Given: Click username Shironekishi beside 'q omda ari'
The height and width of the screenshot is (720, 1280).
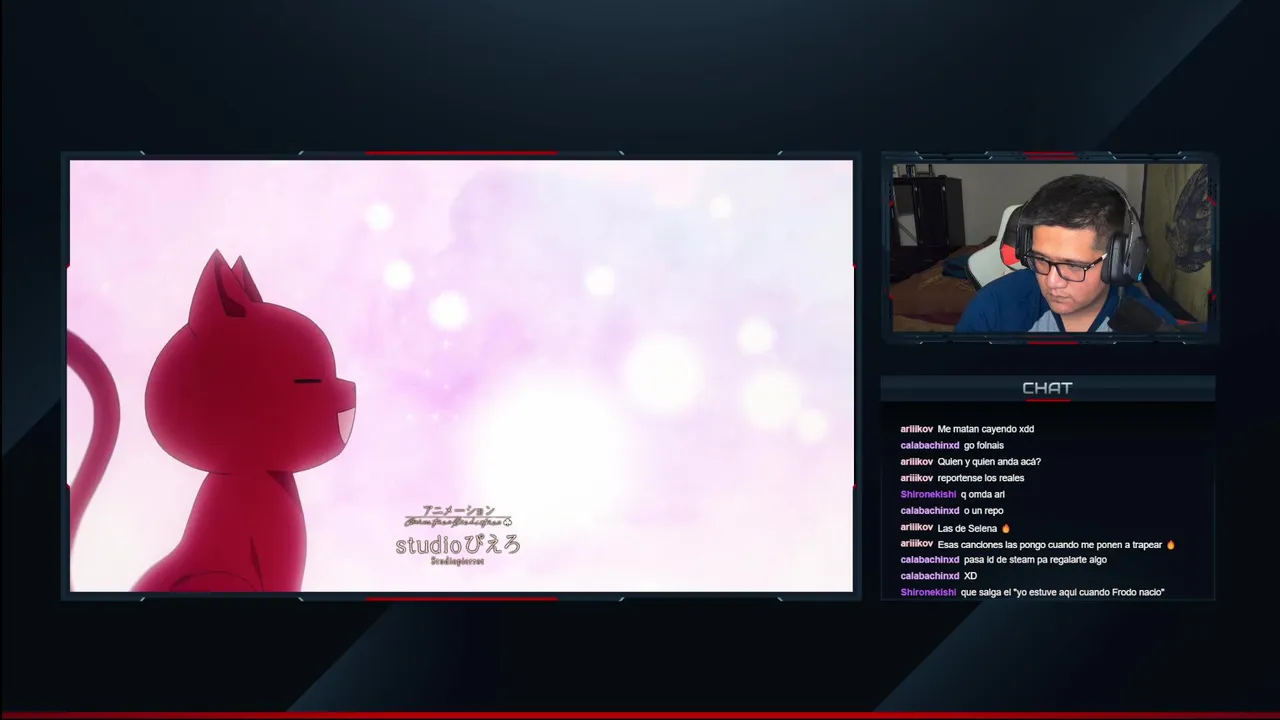Looking at the screenshot, I should pos(928,494).
